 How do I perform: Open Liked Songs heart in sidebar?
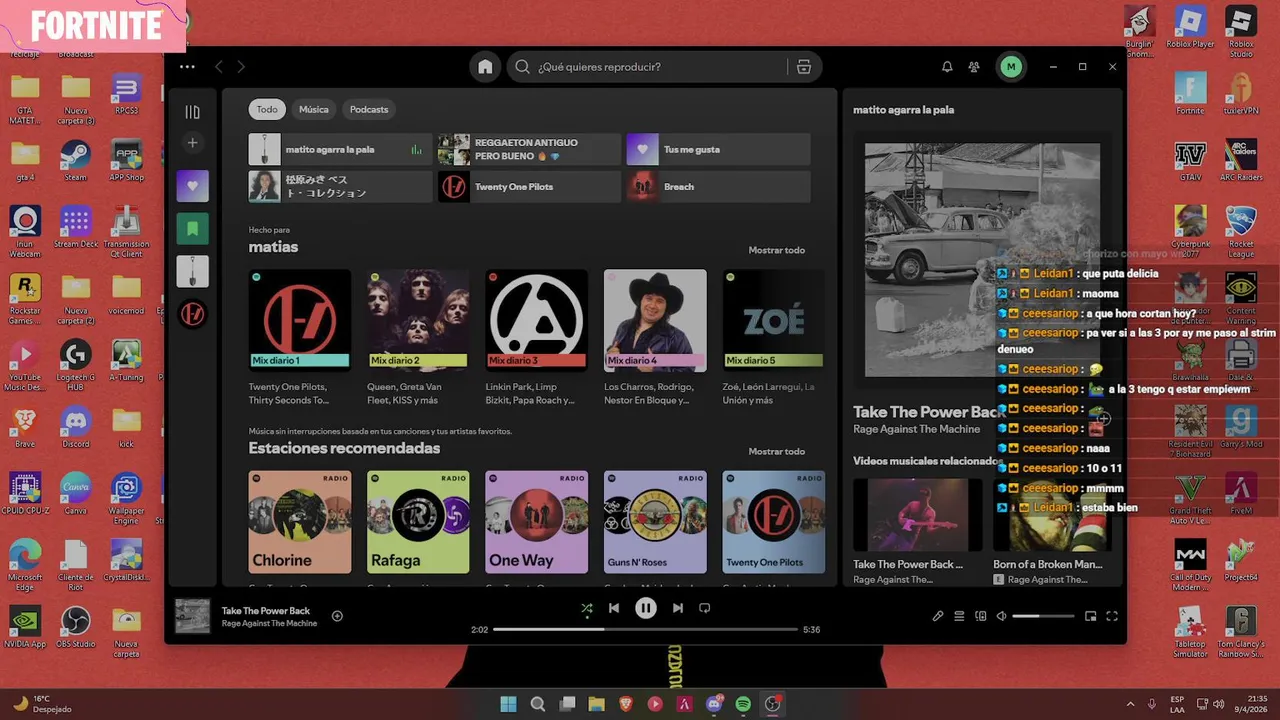tap(193, 186)
